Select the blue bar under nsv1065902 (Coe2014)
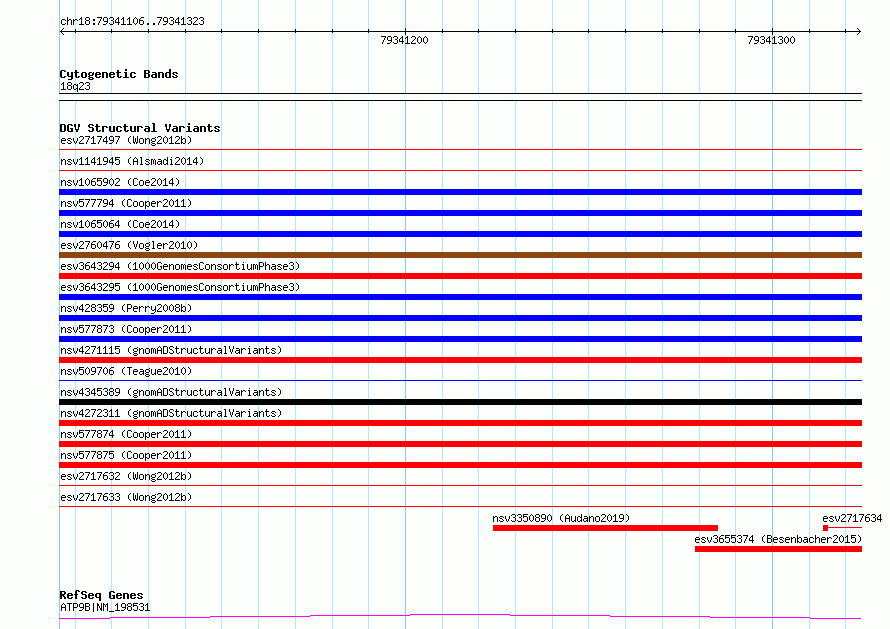The height and width of the screenshot is (629, 890). 460,192
